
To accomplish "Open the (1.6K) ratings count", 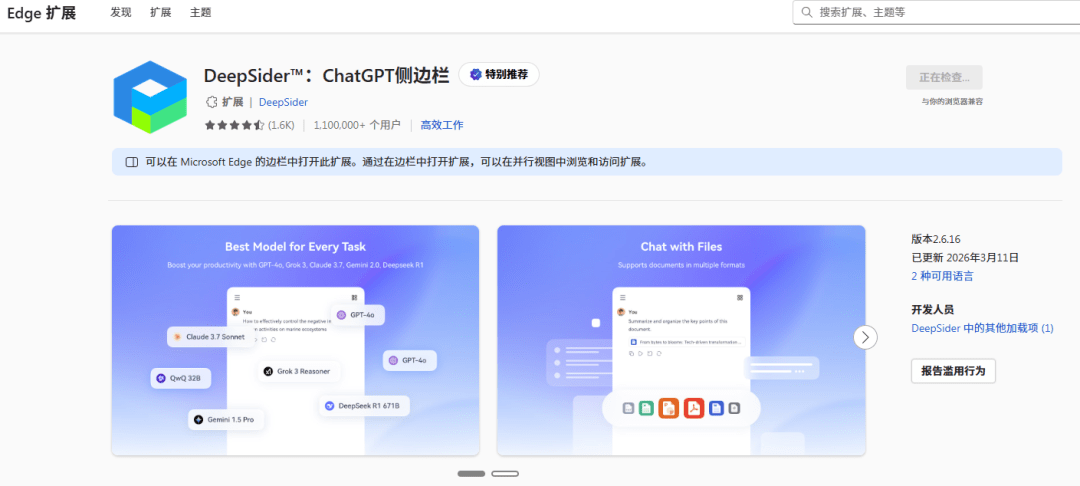I will tap(281, 125).
